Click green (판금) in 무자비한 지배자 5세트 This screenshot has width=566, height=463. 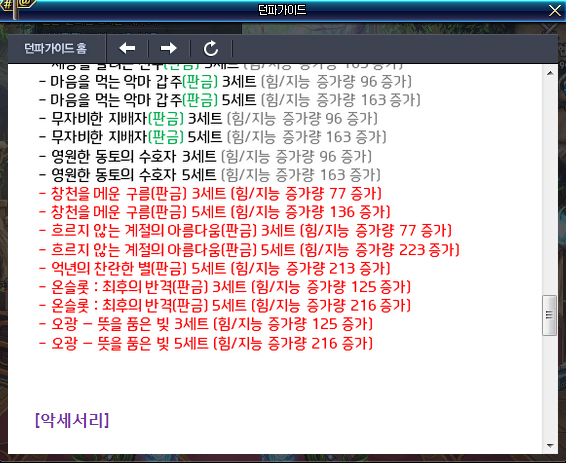pyautogui.click(x=166, y=137)
